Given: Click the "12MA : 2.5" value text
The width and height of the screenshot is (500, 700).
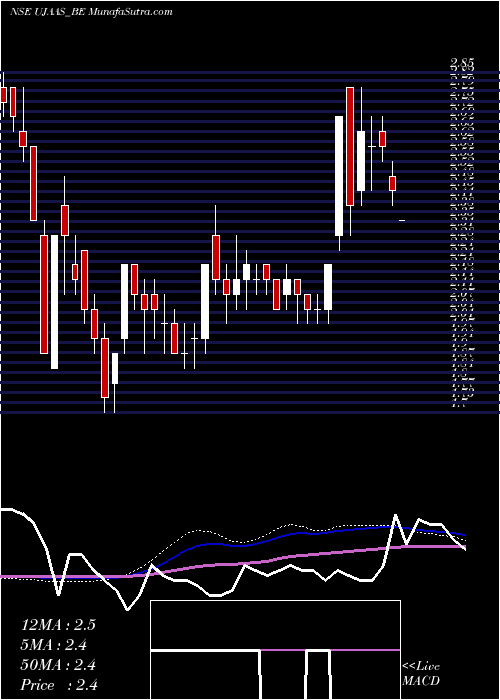Looking at the screenshot, I should tap(58, 625).
